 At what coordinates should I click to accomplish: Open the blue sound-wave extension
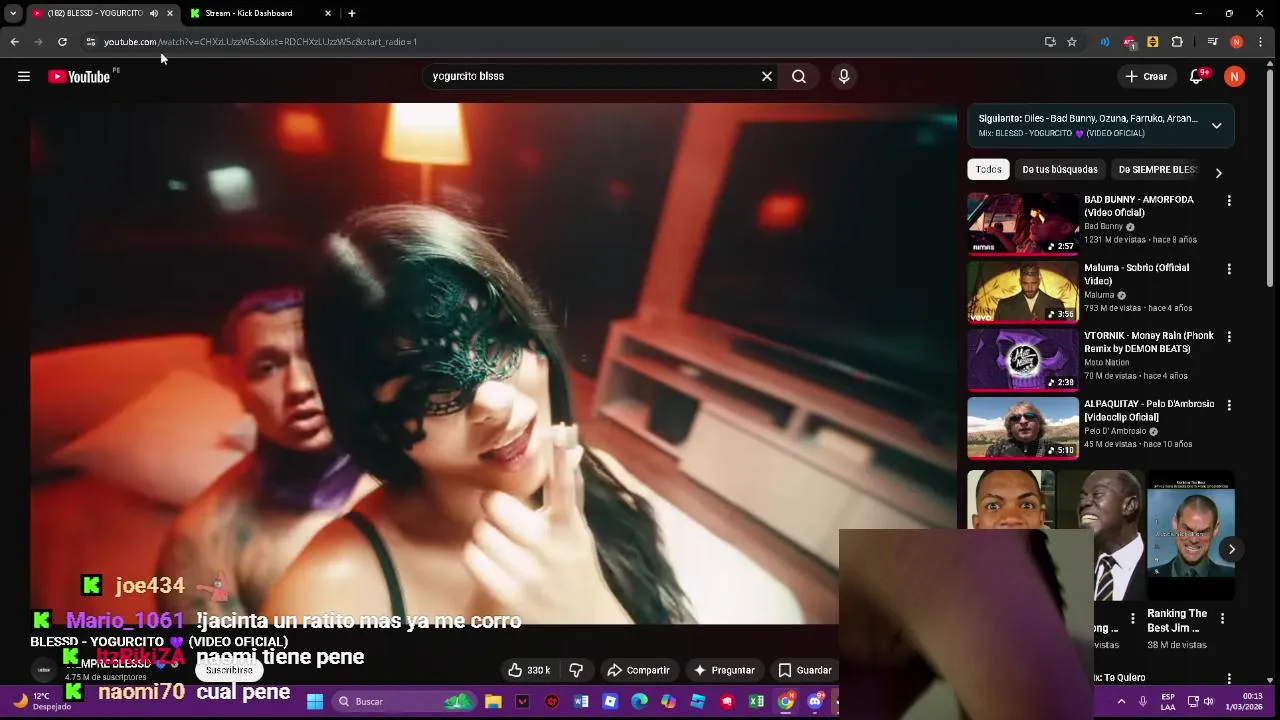(x=1105, y=42)
